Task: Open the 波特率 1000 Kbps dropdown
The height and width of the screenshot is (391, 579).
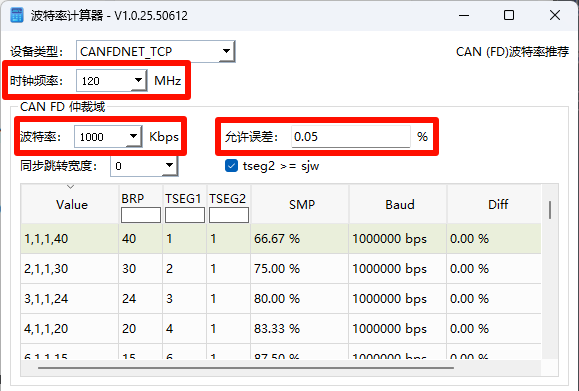Action: 108,137
